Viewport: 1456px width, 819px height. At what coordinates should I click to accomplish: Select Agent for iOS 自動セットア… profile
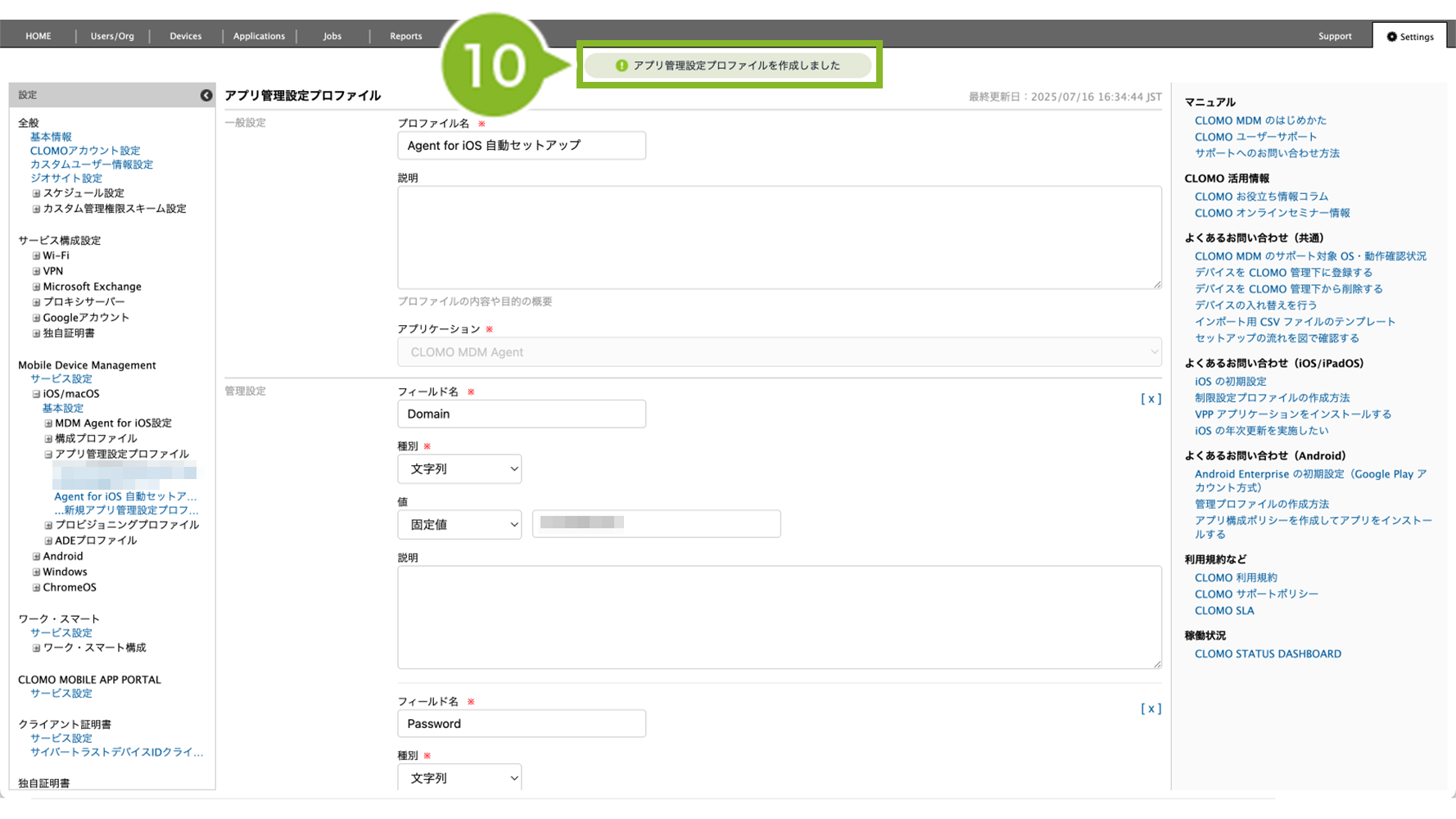click(x=125, y=496)
